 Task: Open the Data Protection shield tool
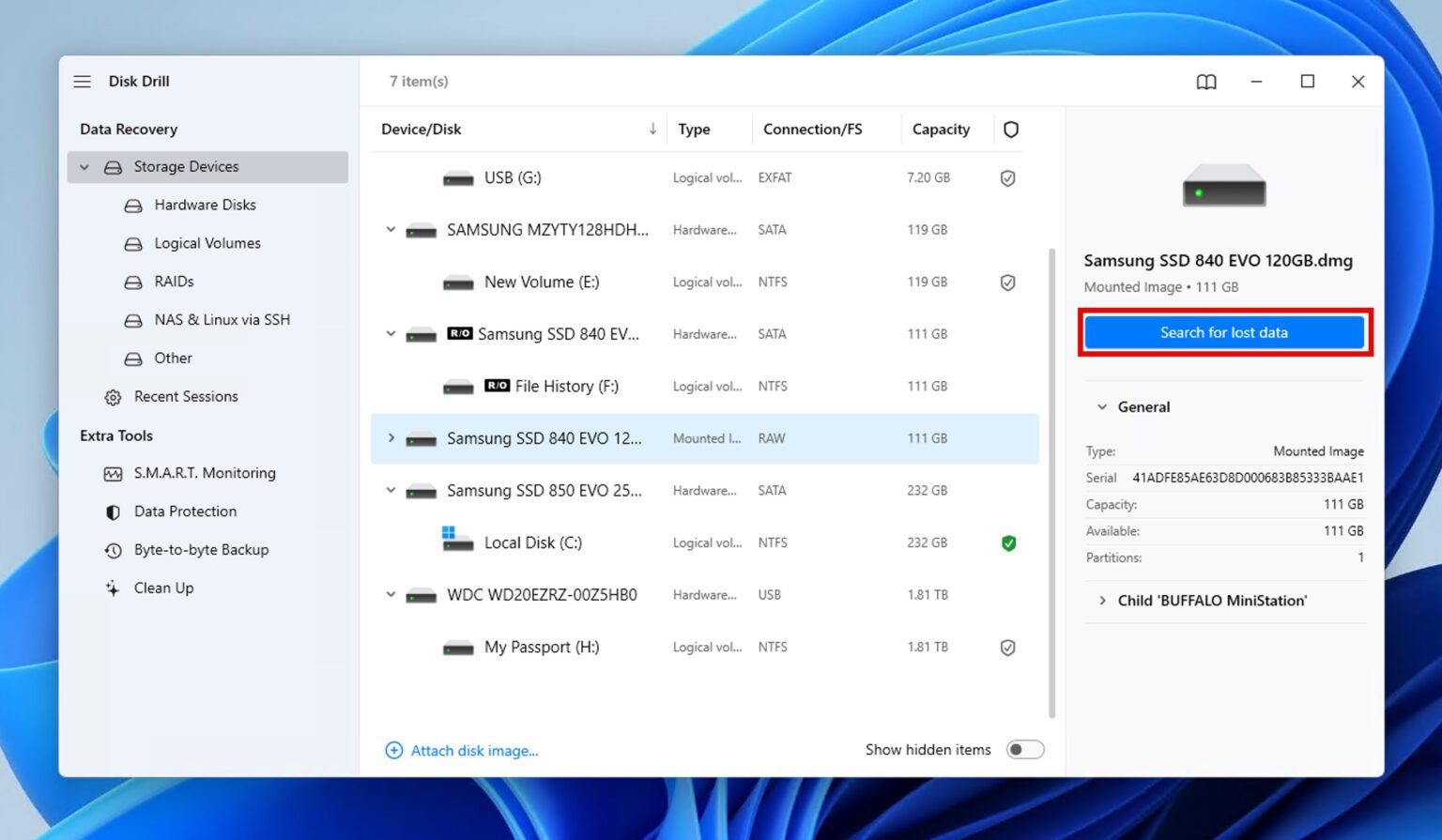[185, 511]
